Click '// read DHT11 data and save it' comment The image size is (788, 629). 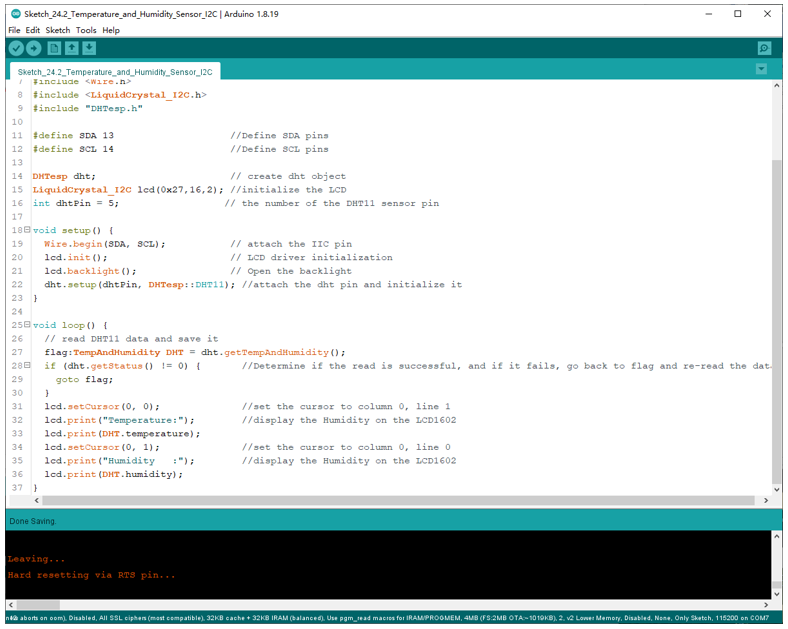pyautogui.click(x=131, y=339)
